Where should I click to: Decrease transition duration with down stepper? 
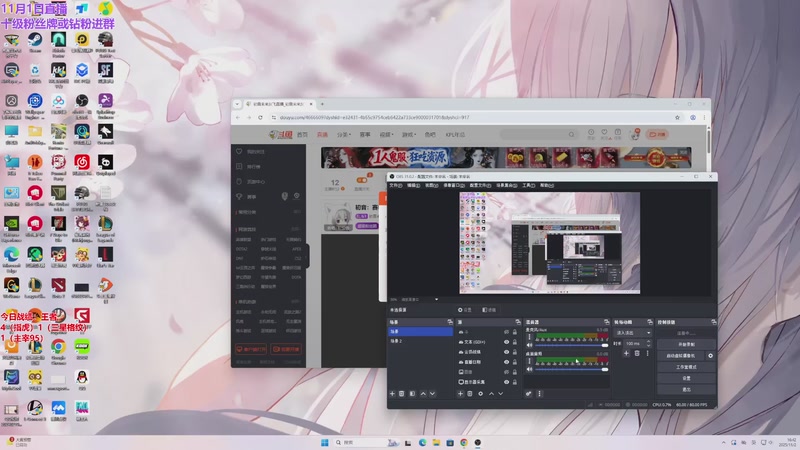pos(648,345)
